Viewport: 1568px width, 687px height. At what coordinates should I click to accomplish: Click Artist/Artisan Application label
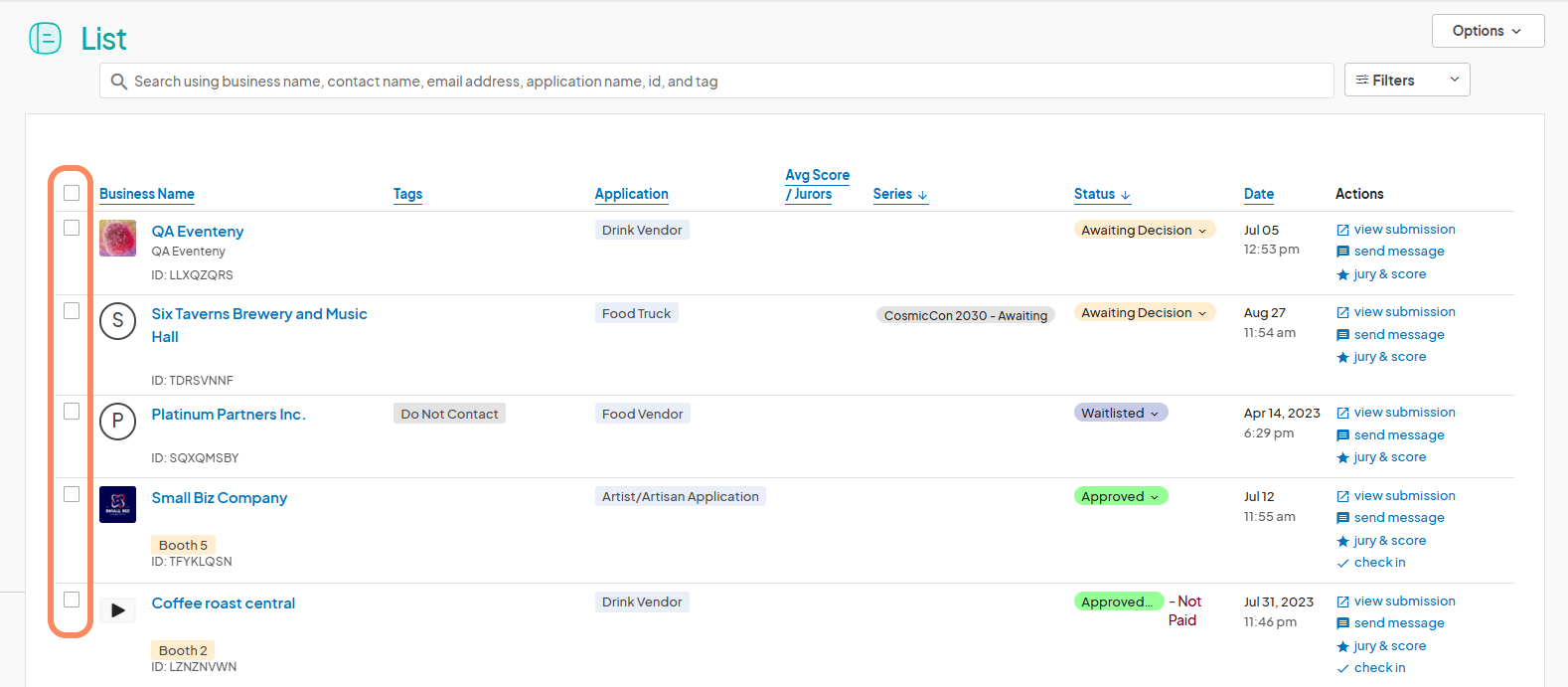point(681,496)
